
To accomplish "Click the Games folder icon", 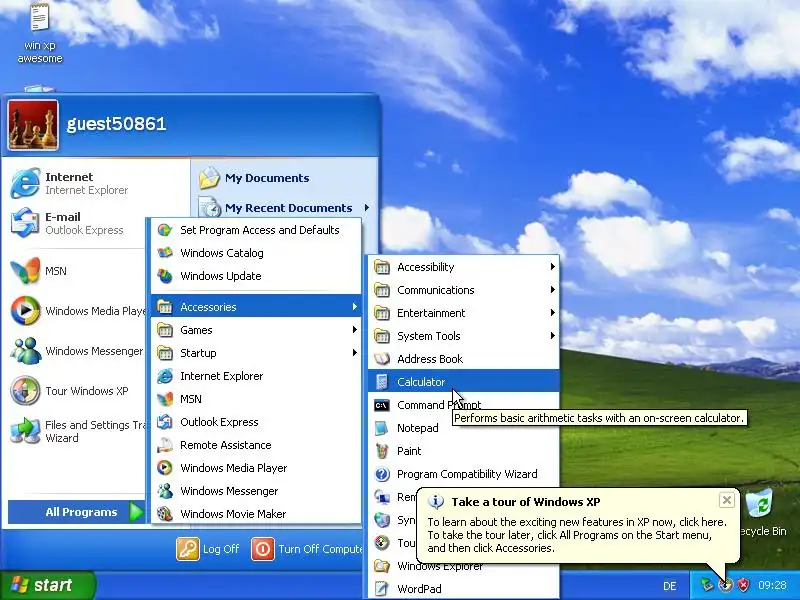I will coord(164,330).
